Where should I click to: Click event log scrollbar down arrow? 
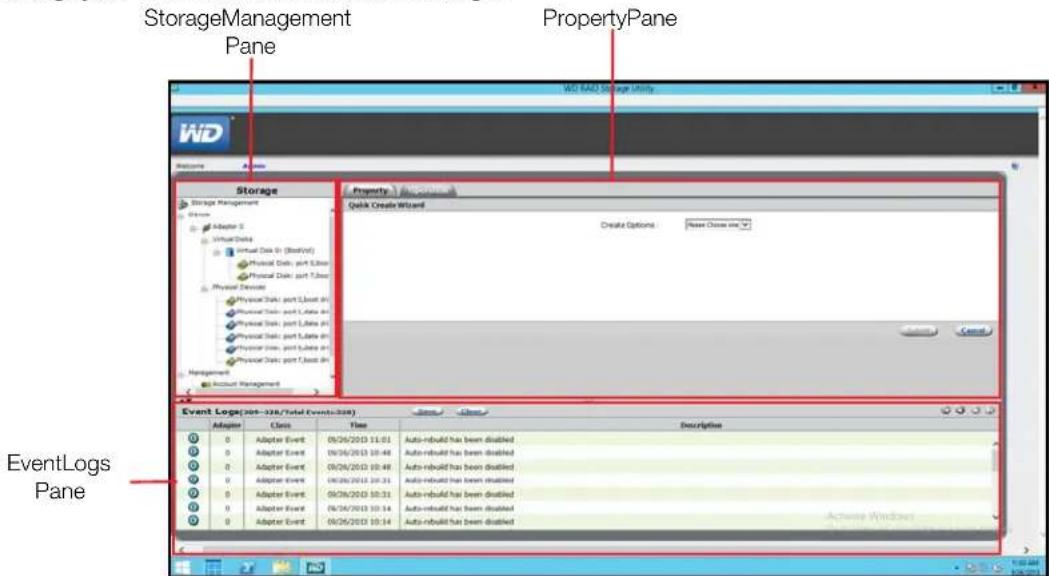pyautogui.click(x=995, y=517)
